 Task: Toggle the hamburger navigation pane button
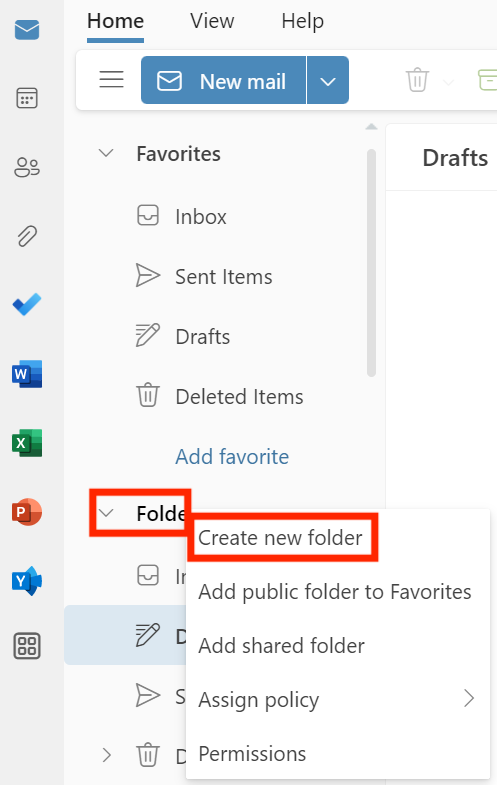(111, 80)
